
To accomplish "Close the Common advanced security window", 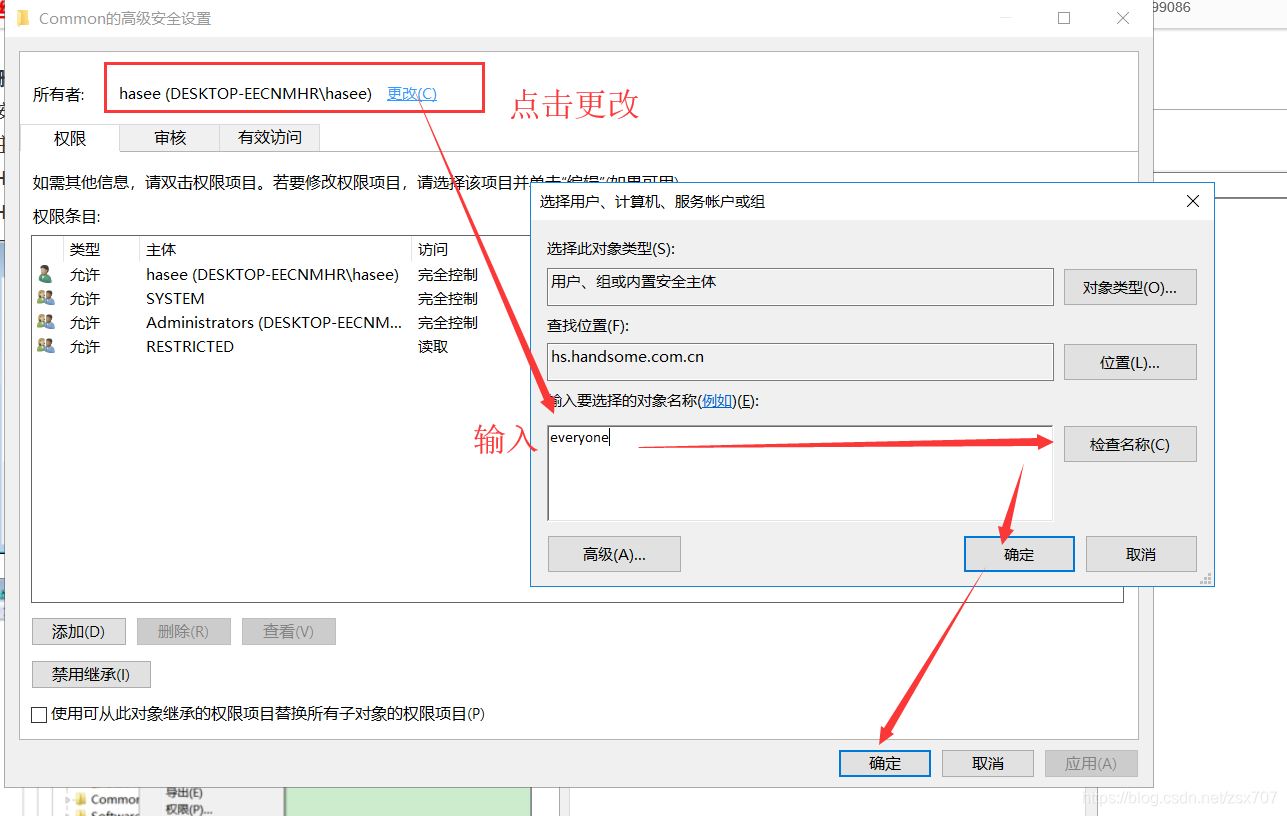I will (x=1124, y=18).
